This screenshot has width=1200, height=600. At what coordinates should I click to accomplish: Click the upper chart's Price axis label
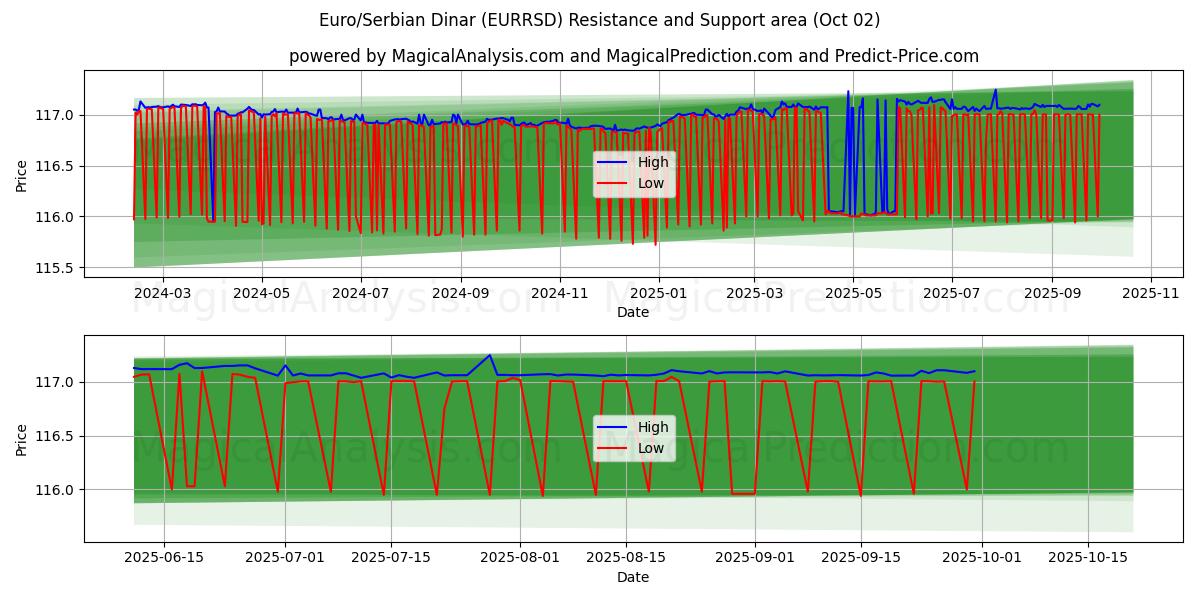22,174
